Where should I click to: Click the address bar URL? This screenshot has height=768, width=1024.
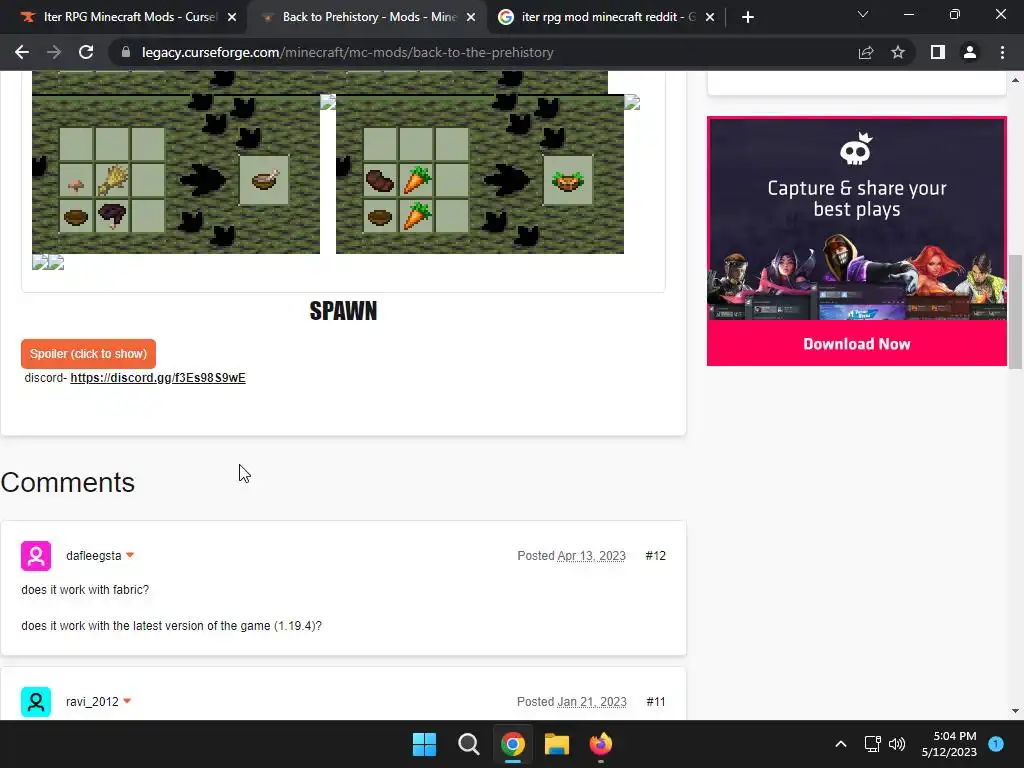tap(347, 52)
